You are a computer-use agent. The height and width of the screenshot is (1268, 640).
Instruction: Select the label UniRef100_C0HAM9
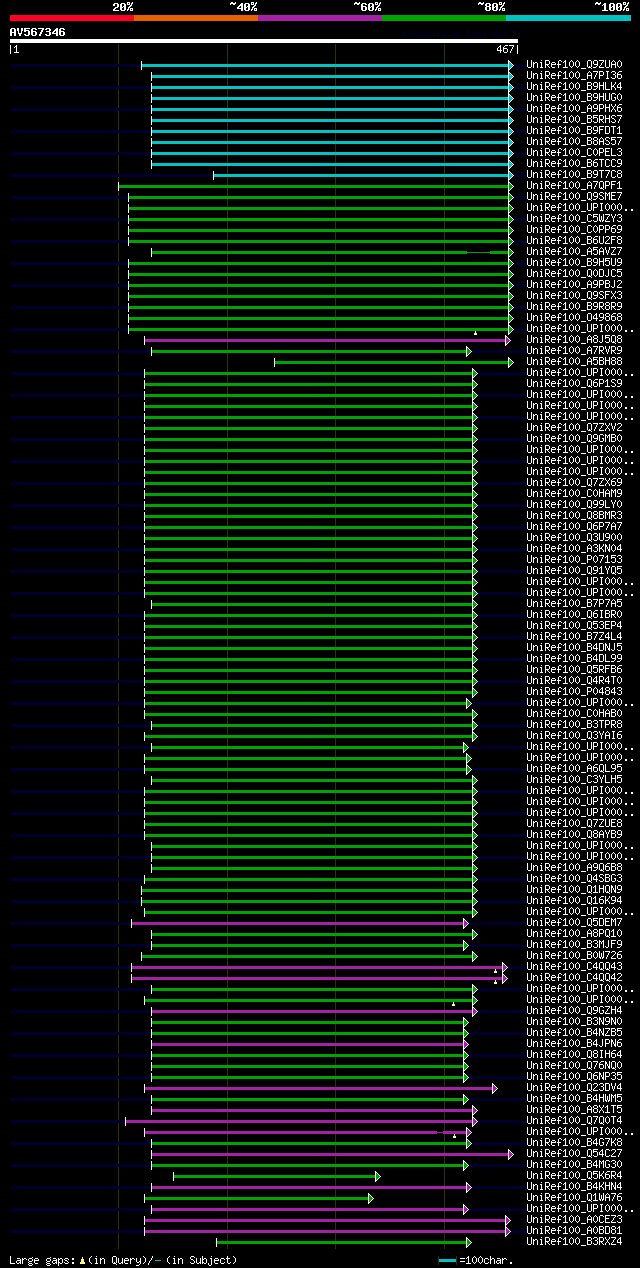(574, 494)
